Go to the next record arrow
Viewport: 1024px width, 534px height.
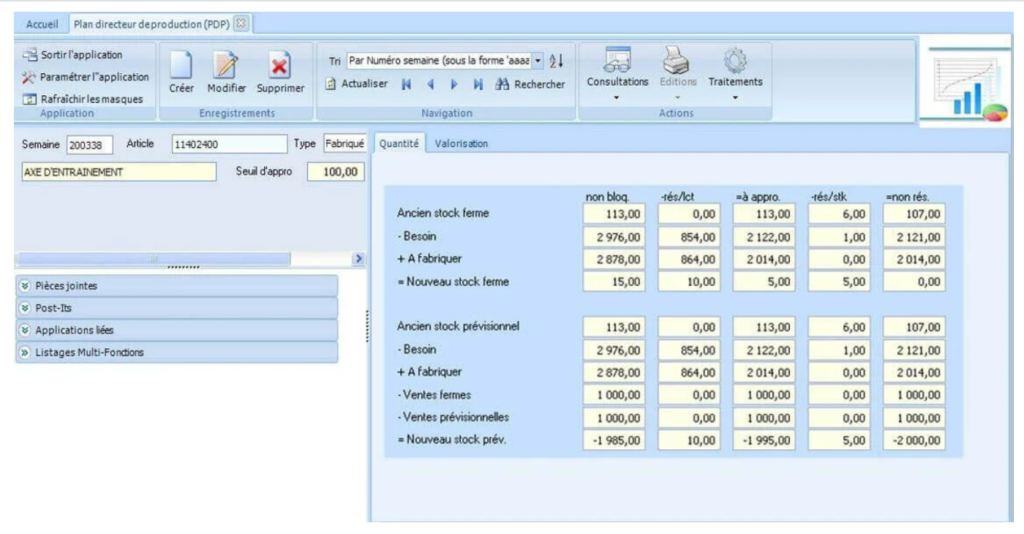pyautogui.click(x=454, y=85)
